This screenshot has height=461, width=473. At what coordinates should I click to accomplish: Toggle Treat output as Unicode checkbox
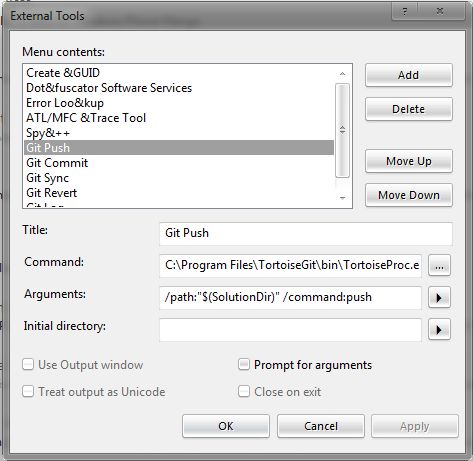click(28, 391)
